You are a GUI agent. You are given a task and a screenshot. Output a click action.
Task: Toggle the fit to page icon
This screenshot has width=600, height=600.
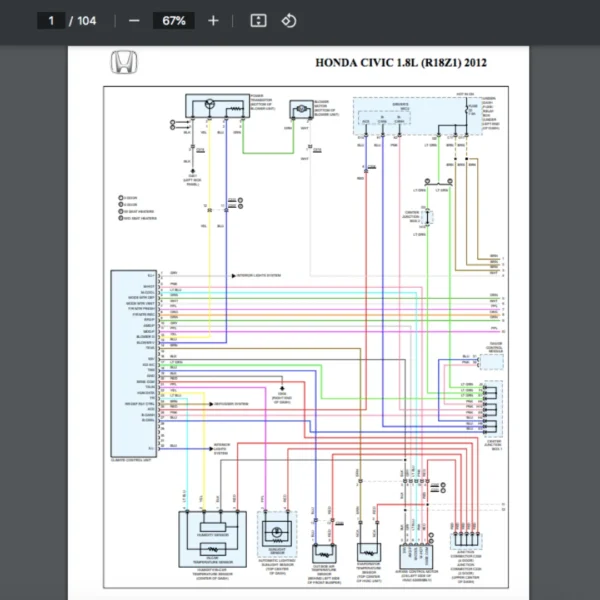pyautogui.click(x=258, y=21)
